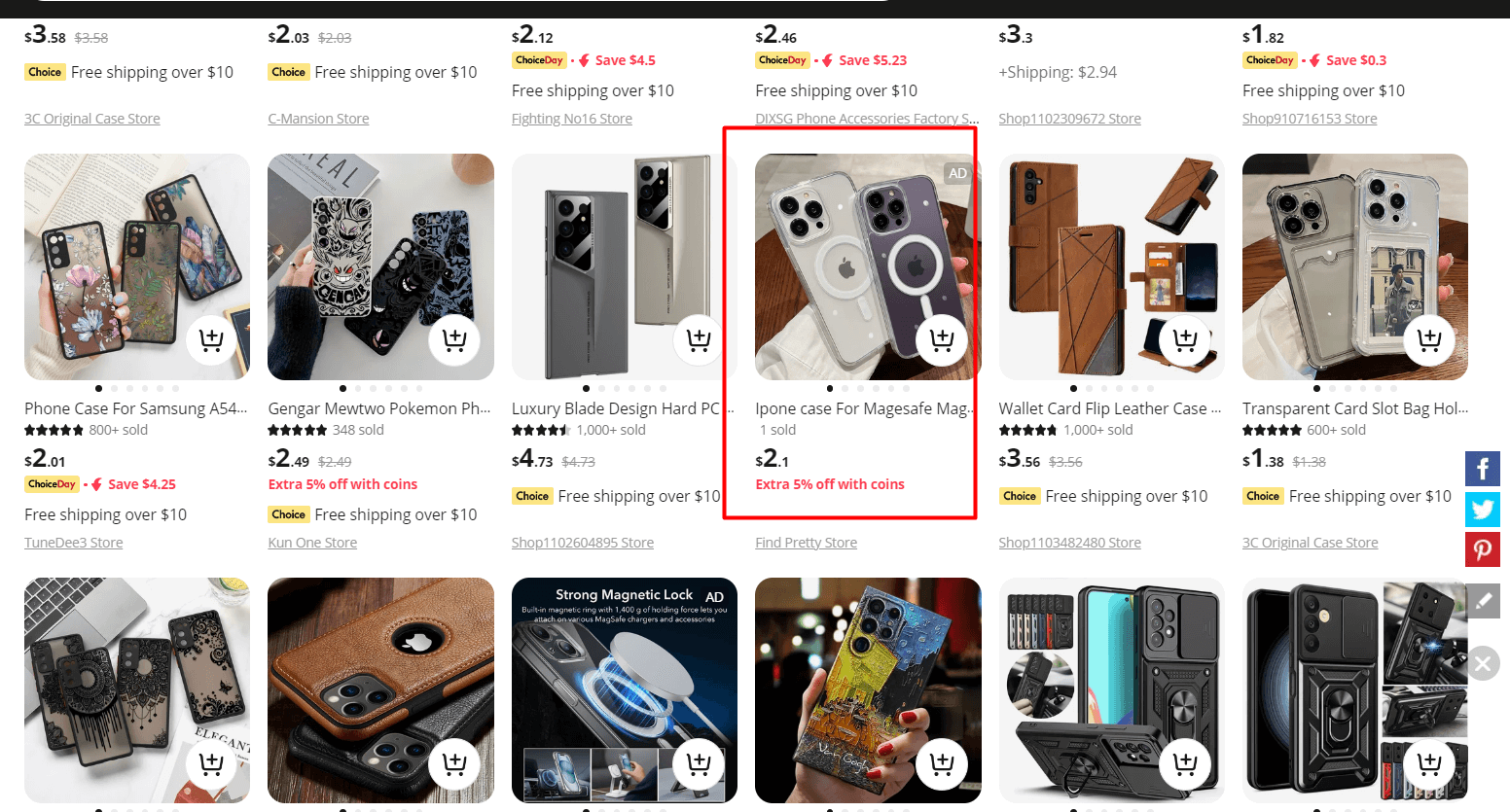
Task: Open the feedback pencil icon on the right
Action: pyautogui.click(x=1483, y=601)
